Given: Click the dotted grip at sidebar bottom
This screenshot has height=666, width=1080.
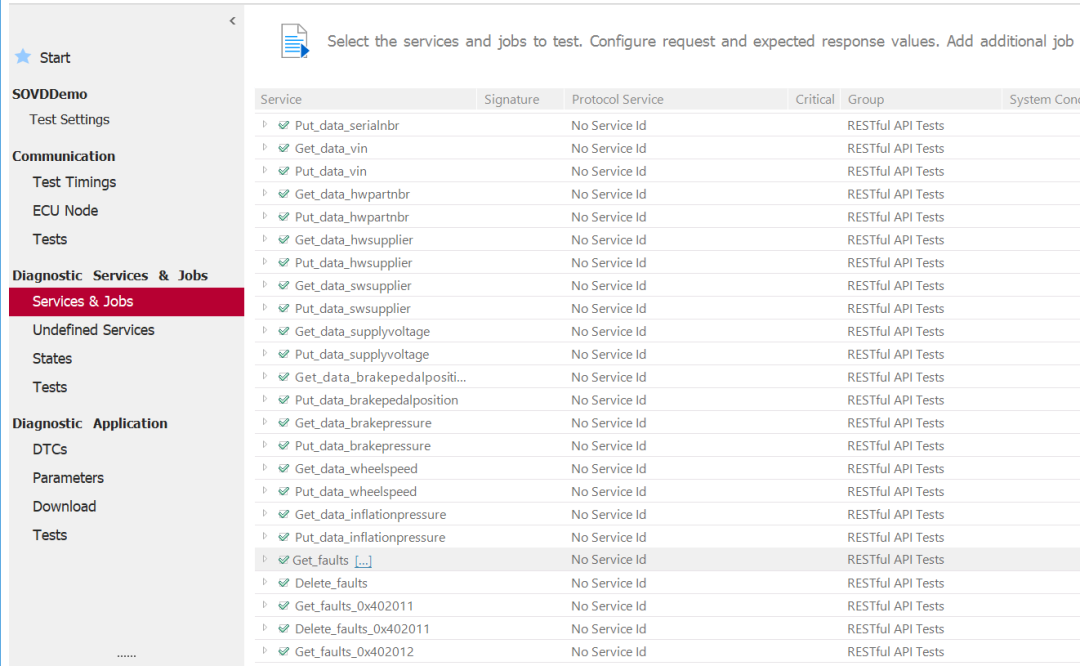Looking at the screenshot, I should (x=126, y=655).
